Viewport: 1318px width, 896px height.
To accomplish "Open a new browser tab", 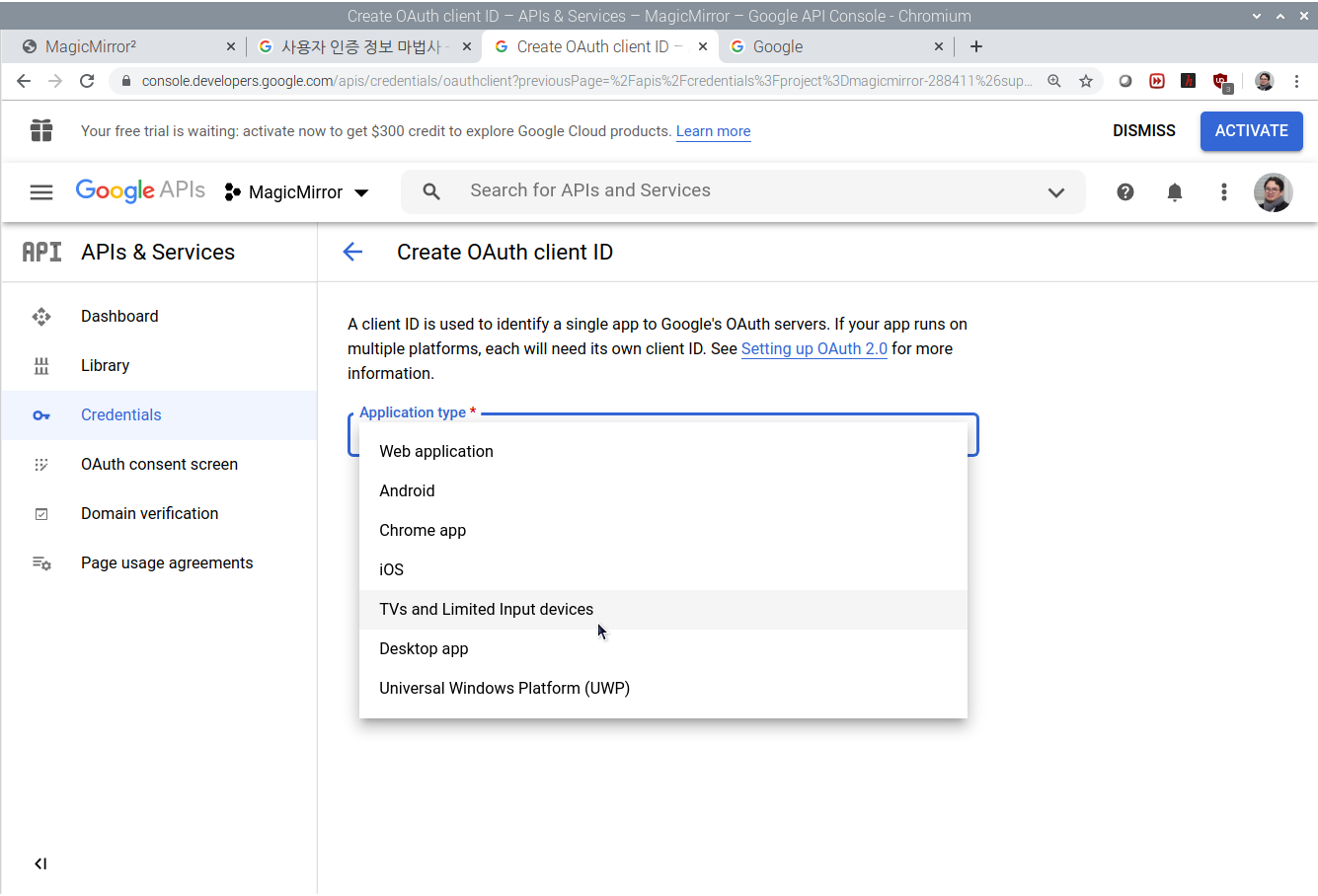I will [976, 46].
